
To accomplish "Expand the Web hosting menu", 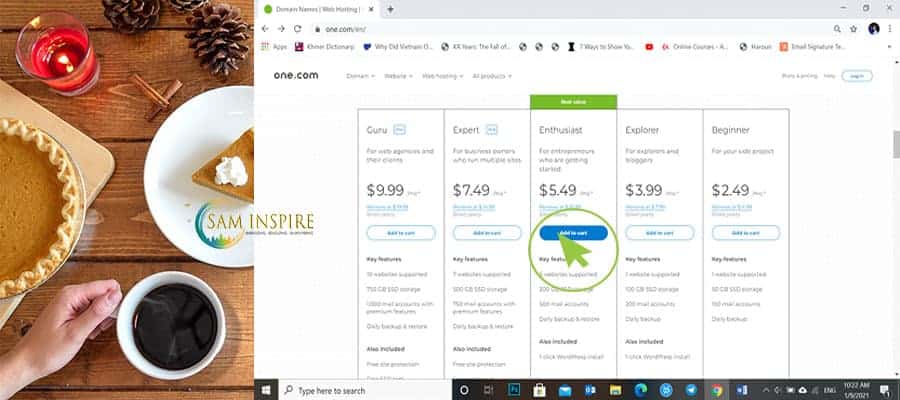I will point(443,76).
